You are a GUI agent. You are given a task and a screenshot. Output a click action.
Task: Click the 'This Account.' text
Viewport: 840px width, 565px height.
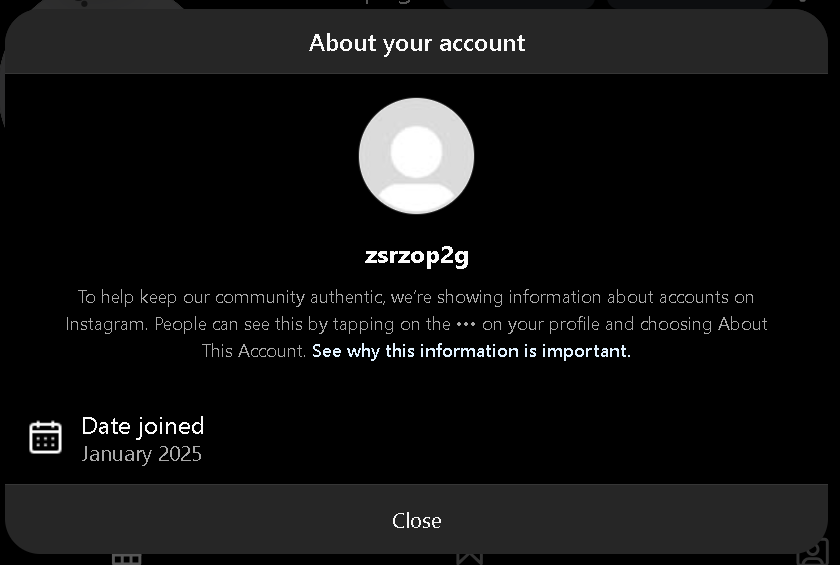(254, 351)
